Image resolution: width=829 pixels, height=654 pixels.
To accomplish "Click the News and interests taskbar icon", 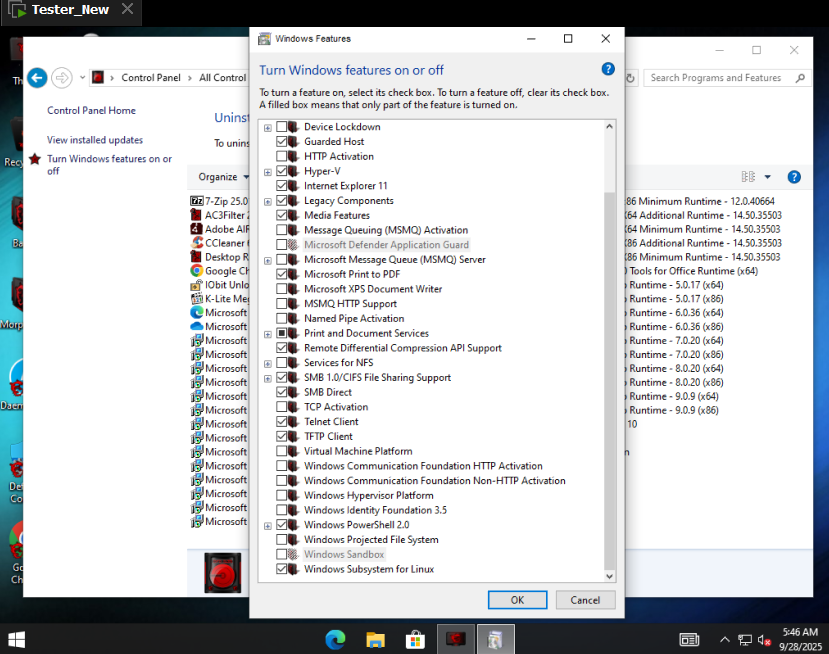I will pyautogui.click(x=689, y=640).
